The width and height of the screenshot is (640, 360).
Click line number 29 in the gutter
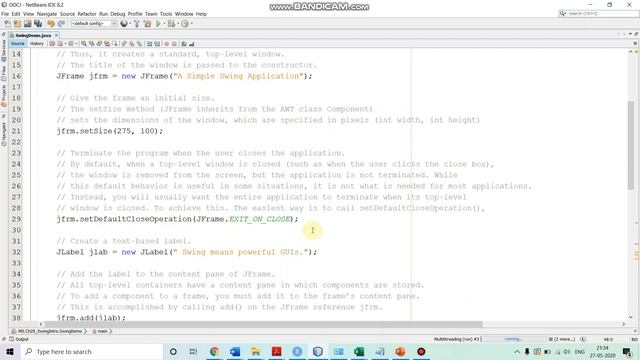click(16, 219)
